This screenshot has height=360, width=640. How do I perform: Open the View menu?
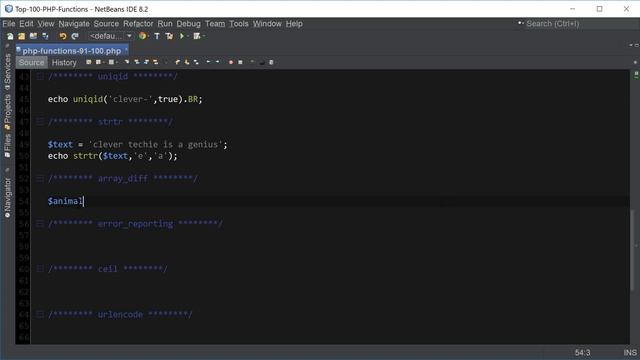click(x=46, y=24)
